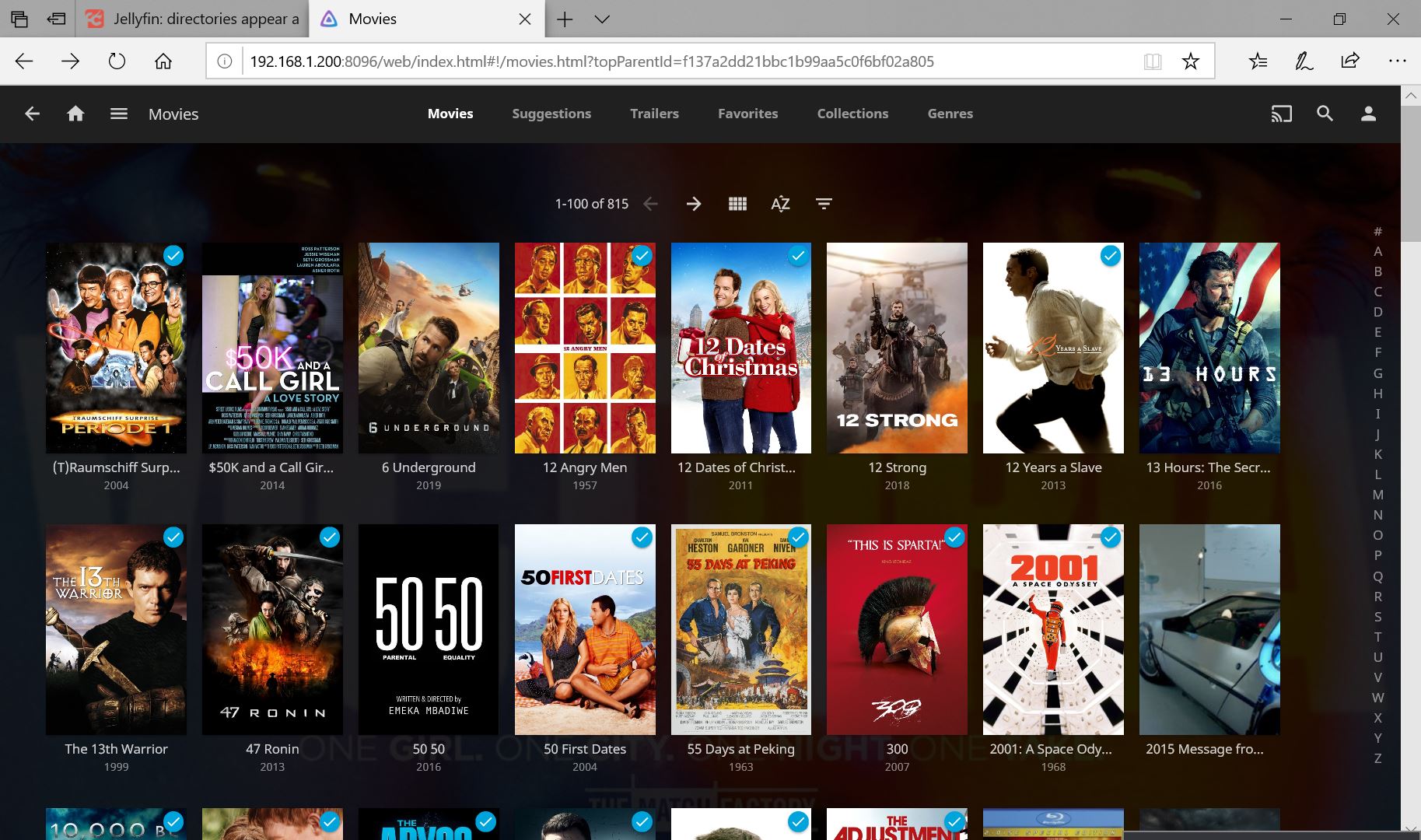This screenshot has width=1421, height=840.
Task: Open the 6 Underground title link
Action: 429,467
